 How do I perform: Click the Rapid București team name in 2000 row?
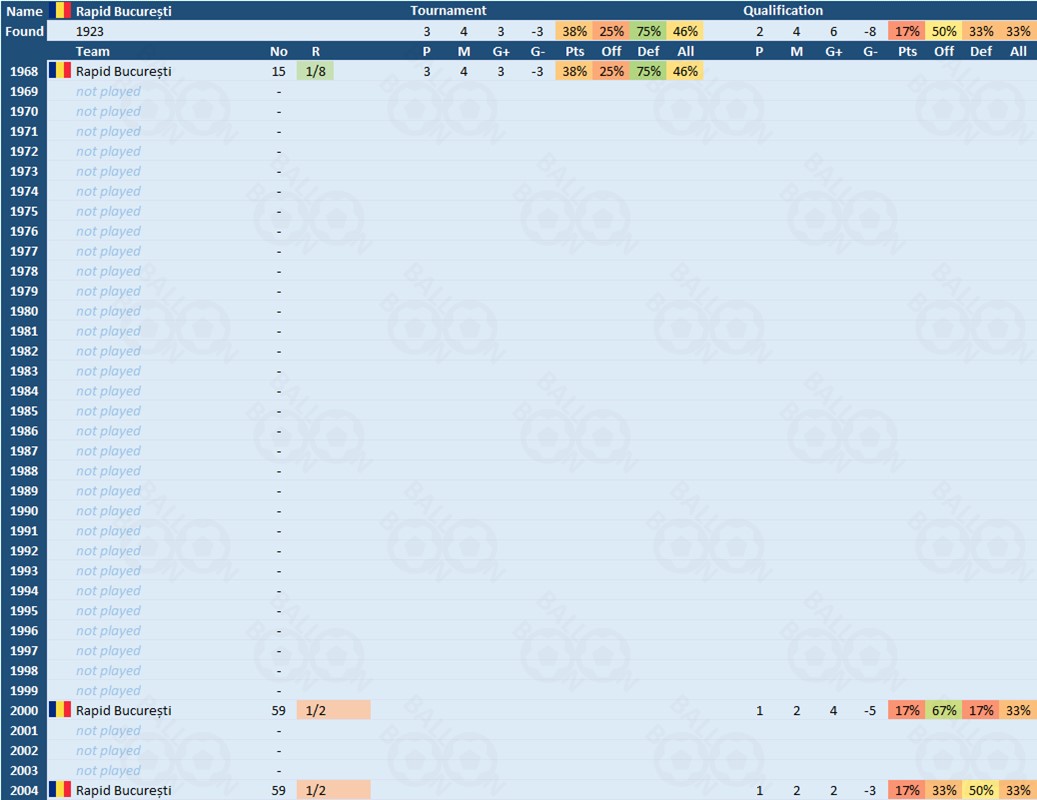pos(124,710)
